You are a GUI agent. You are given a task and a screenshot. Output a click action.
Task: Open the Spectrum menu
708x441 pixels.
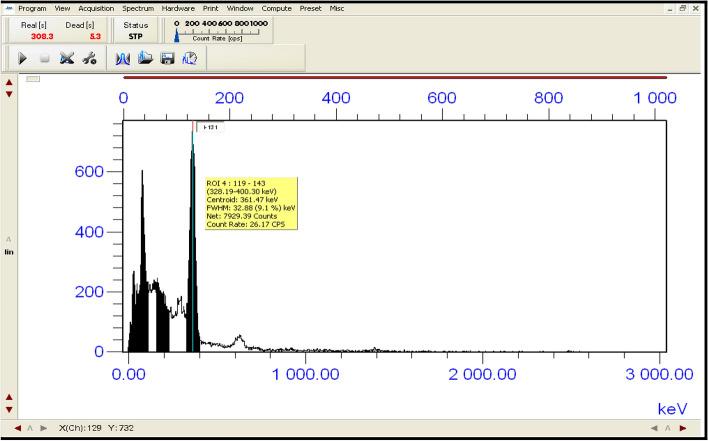(x=138, y=8)
